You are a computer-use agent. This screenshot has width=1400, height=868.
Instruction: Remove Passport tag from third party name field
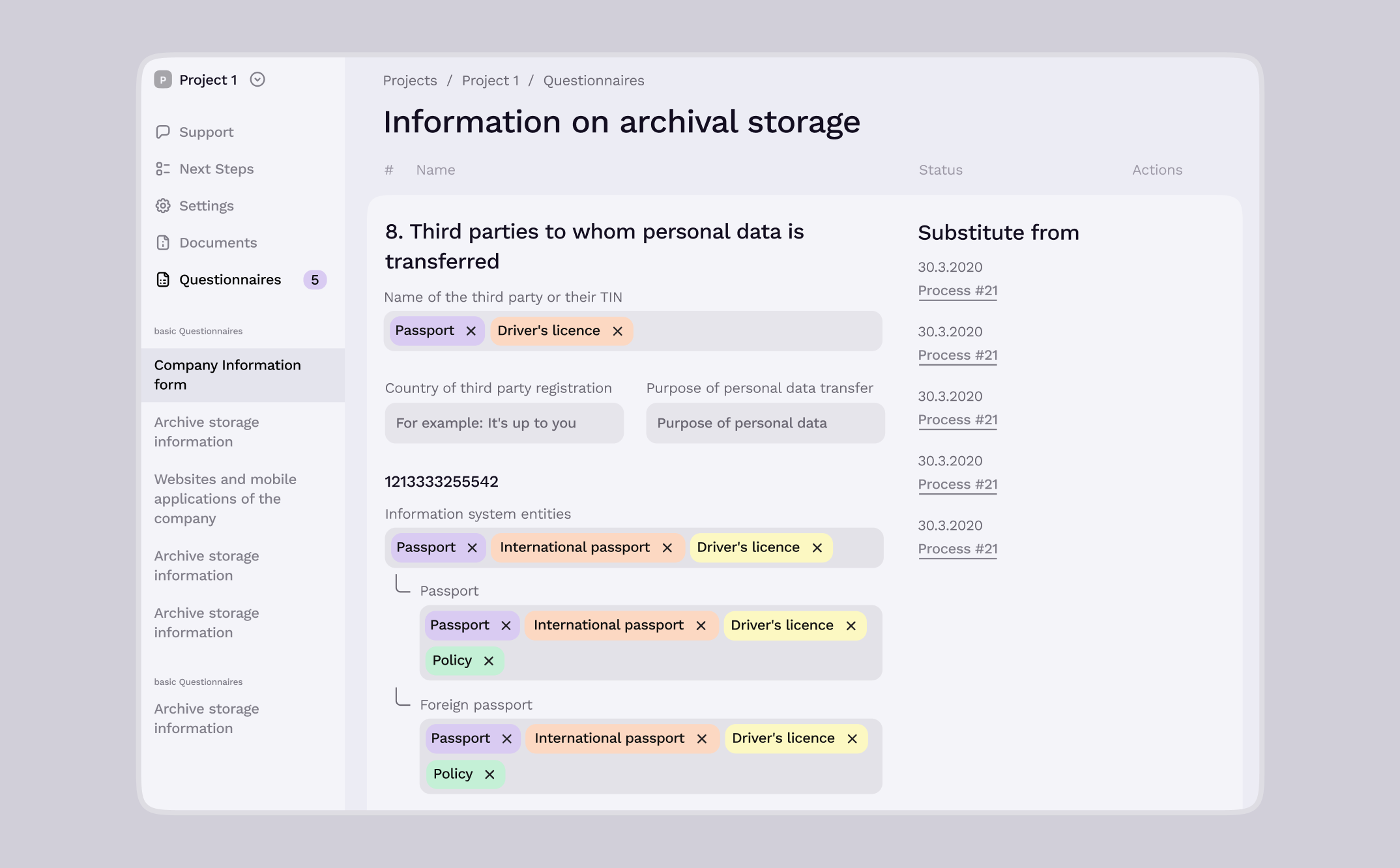[471, 331]
